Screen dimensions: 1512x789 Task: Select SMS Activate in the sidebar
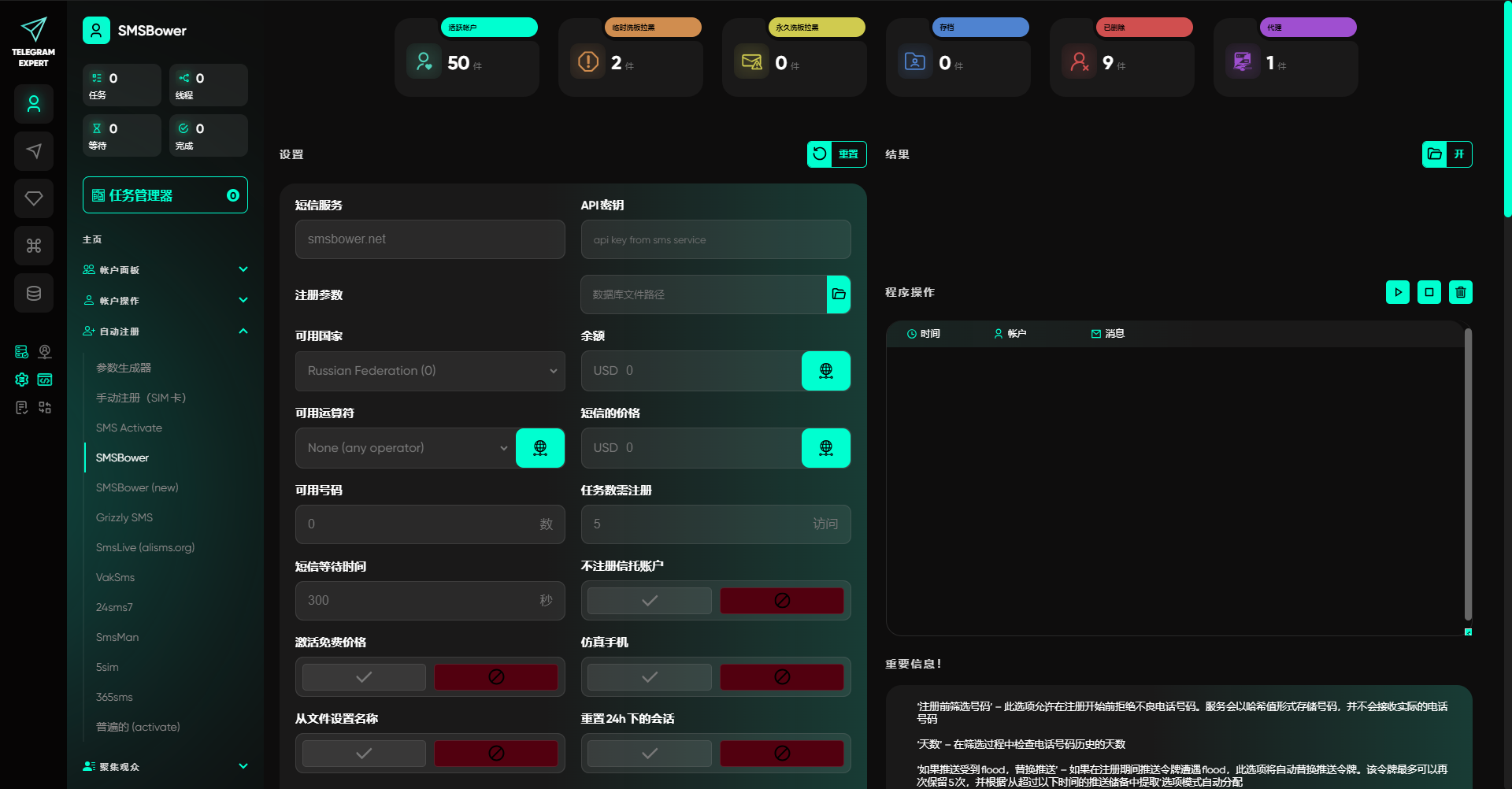[129, 428]
